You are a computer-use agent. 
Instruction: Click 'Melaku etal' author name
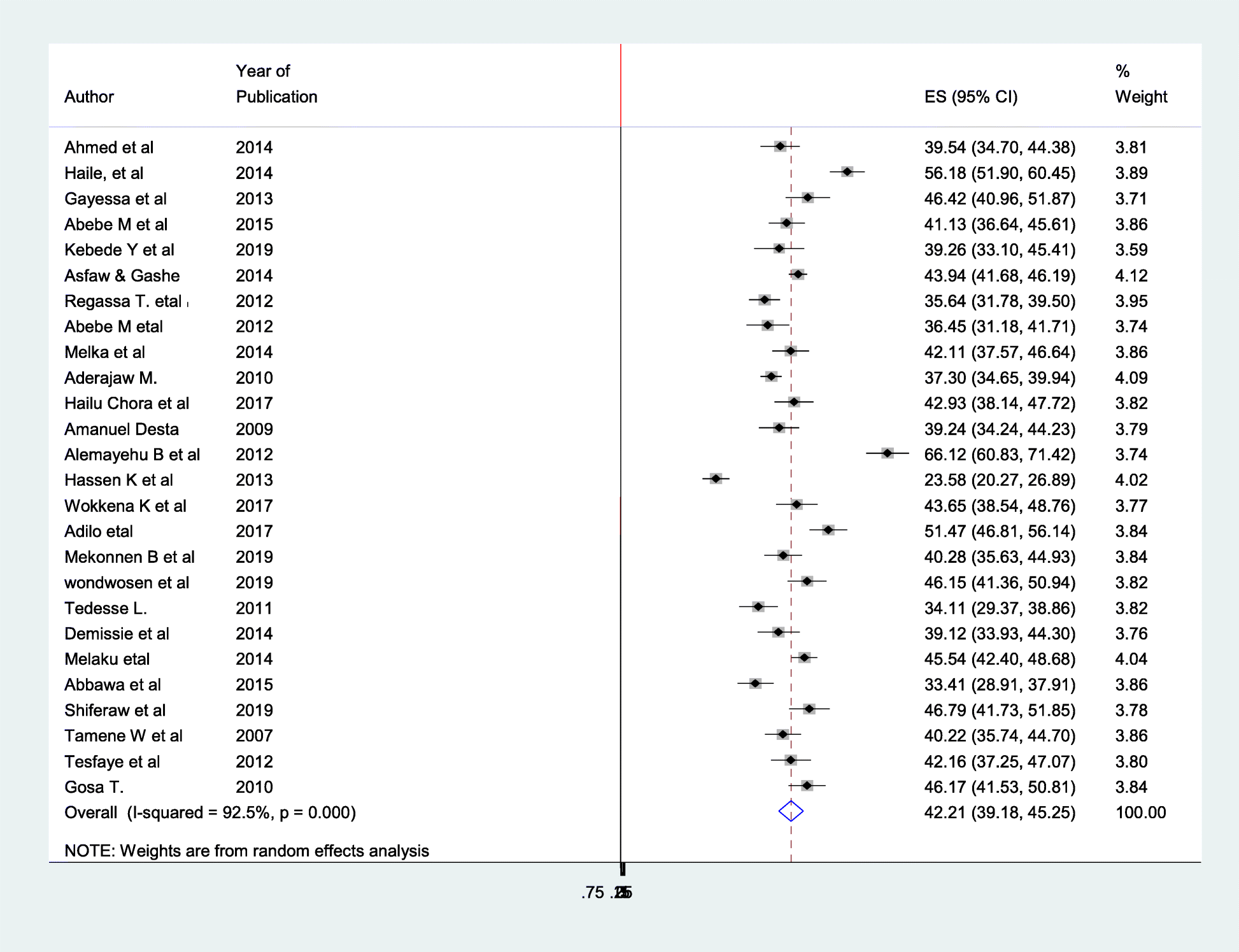coord(107,659)
